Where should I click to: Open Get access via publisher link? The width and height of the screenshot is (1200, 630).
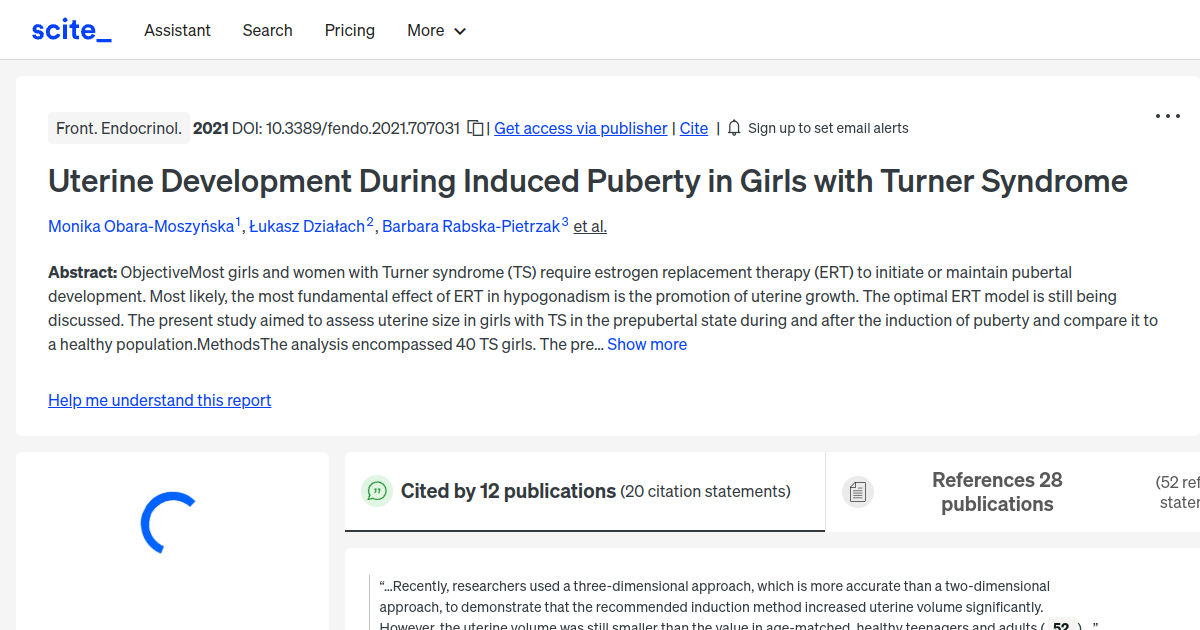(580, 128)
